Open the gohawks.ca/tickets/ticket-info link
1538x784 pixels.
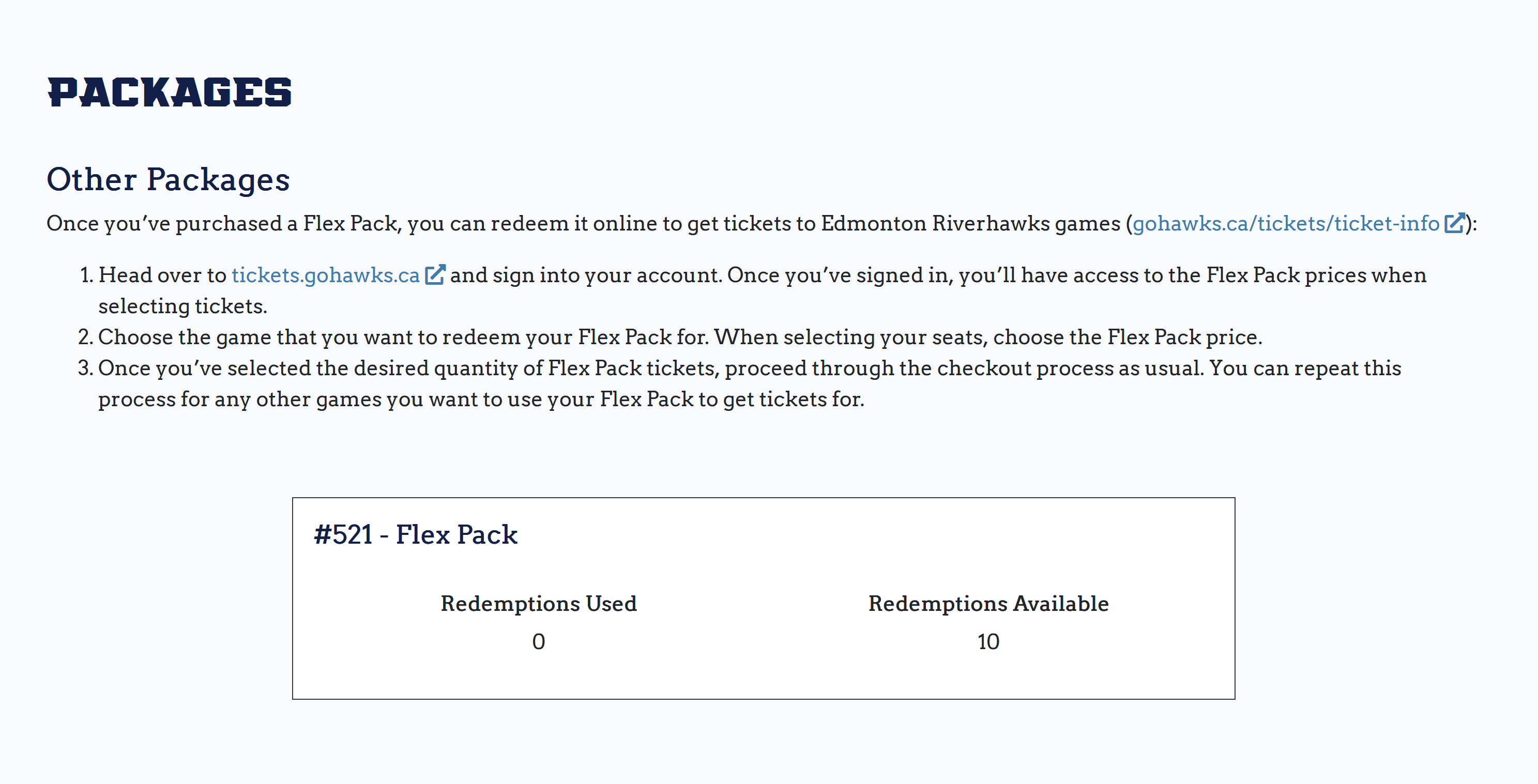[x=1285, y=224]
